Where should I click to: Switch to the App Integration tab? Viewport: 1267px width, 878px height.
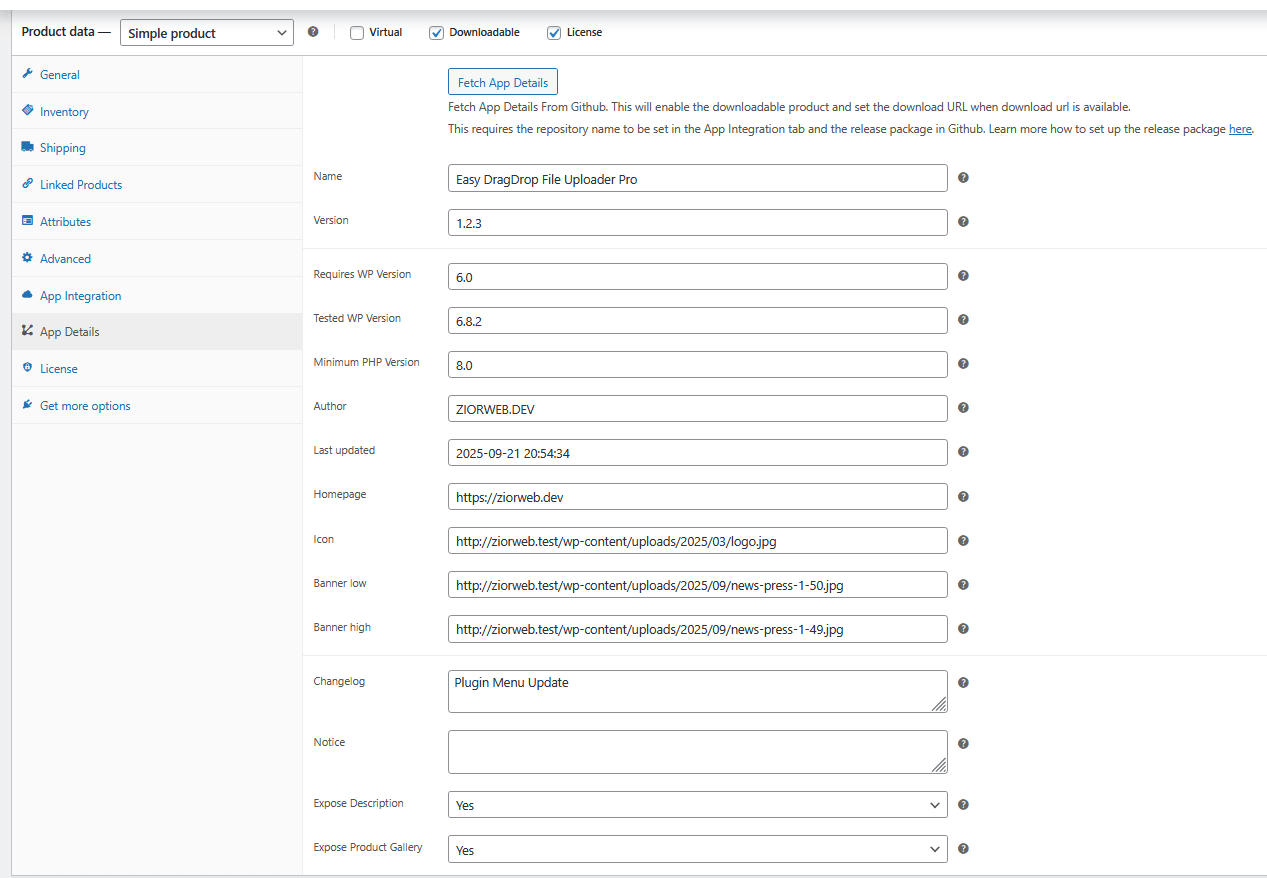[80, 296]
